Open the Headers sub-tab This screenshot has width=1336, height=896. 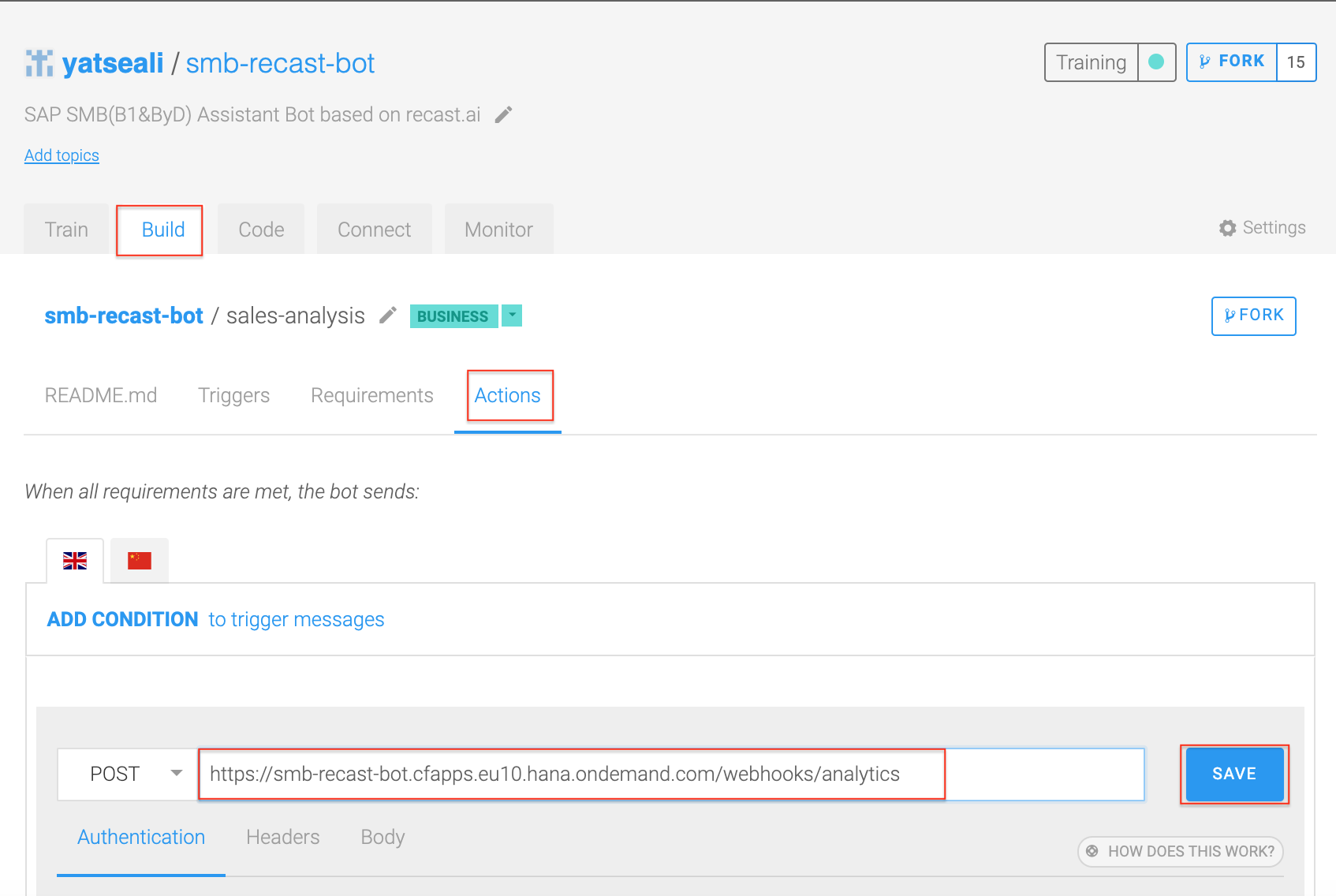(283, 837)
